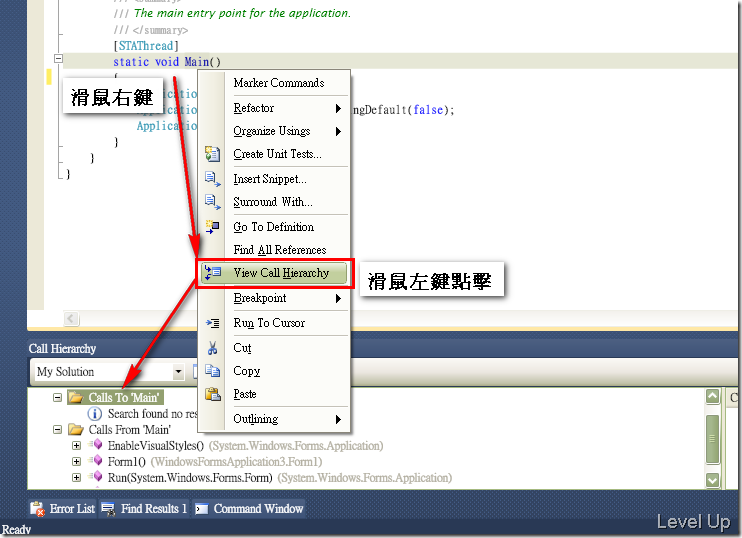Click the Calls From 'Main' folder icon

(76, 430)
